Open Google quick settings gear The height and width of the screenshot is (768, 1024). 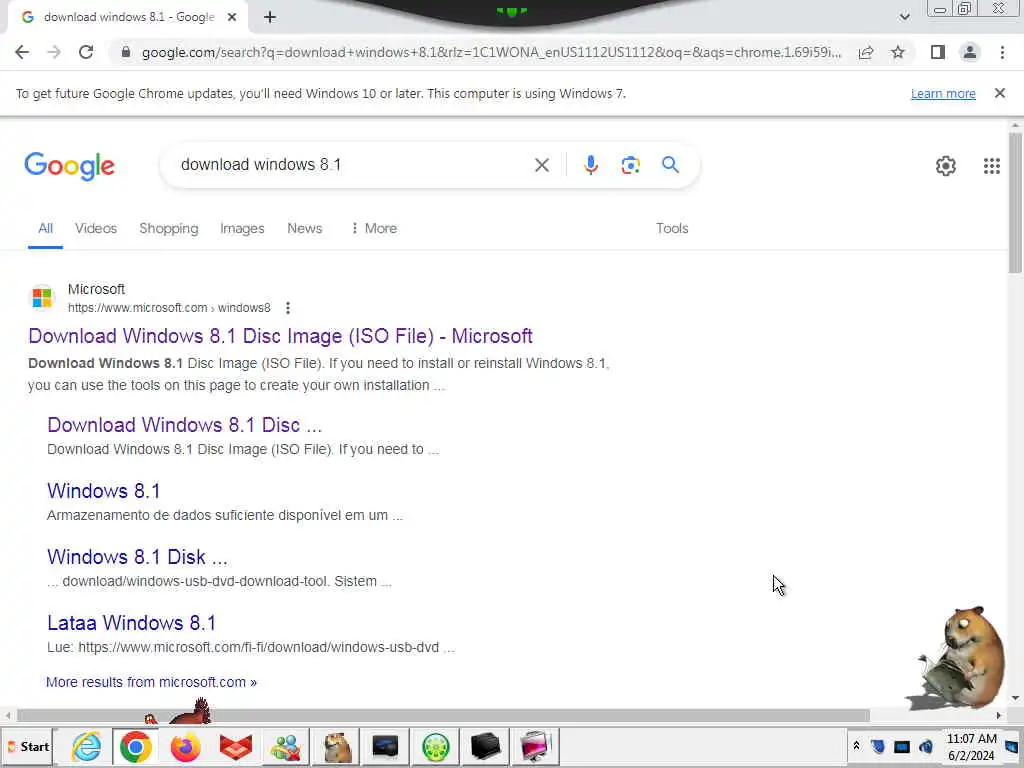(946, 166)
